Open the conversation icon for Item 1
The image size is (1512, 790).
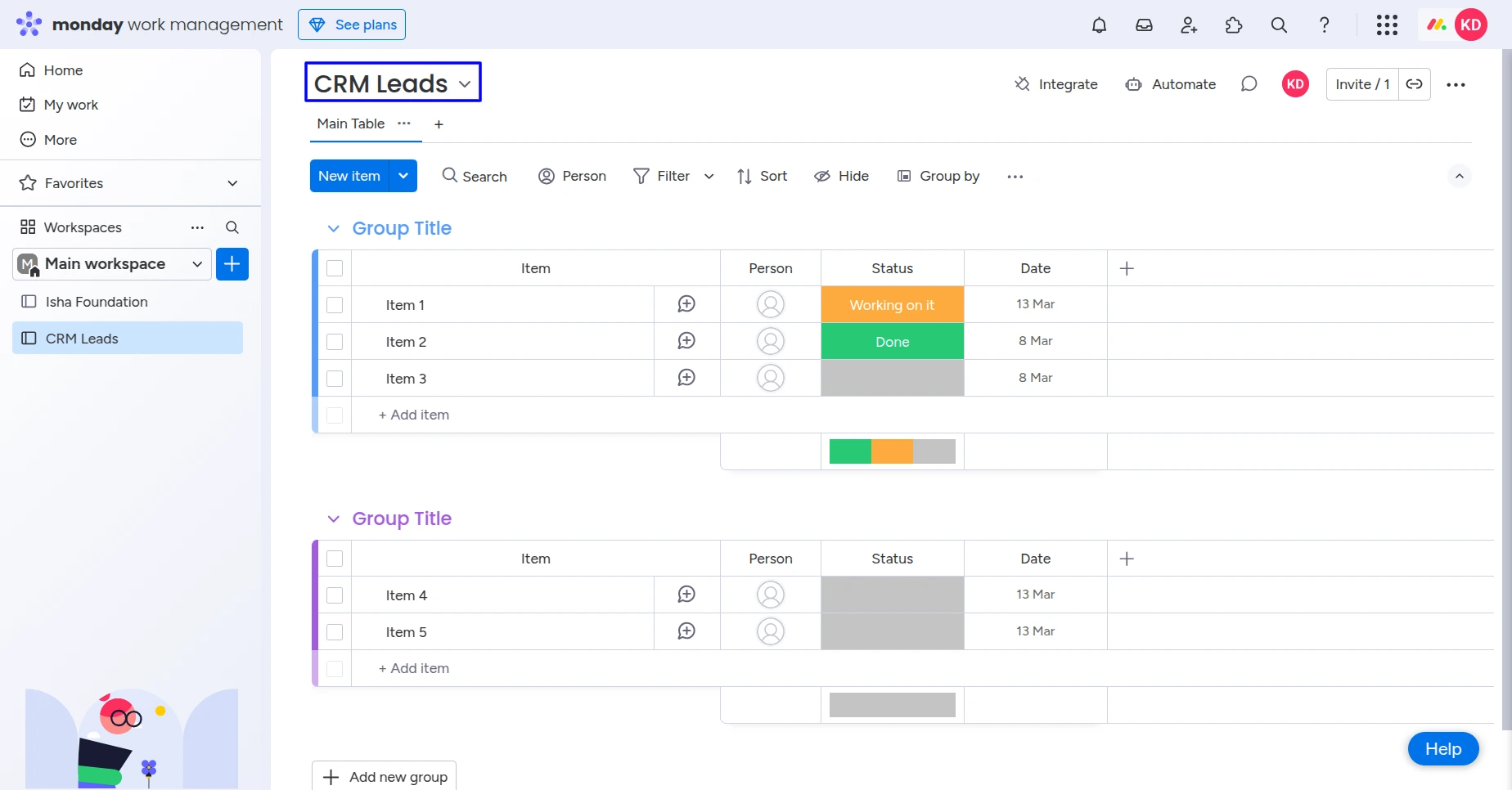click(686, 304)
